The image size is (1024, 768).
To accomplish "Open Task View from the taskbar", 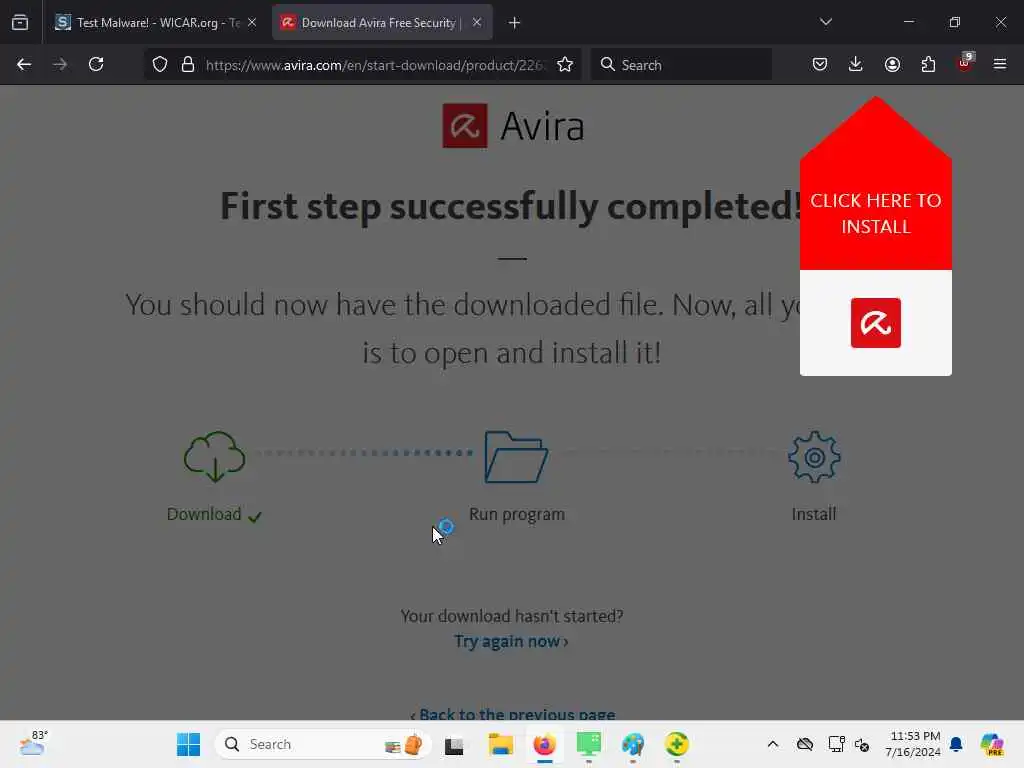I will click(454, 744).
